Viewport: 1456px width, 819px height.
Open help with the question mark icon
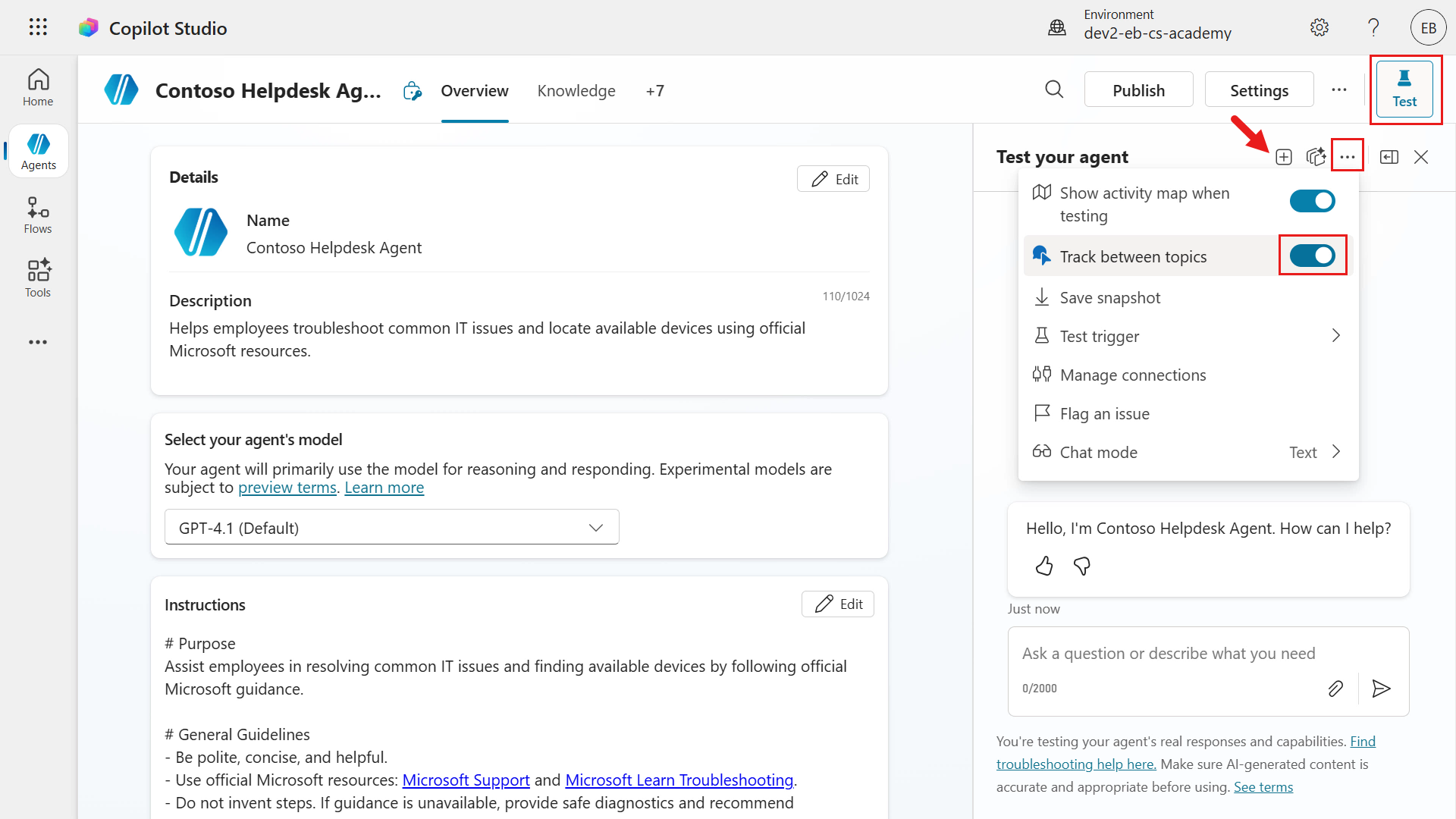point(1373,27)
